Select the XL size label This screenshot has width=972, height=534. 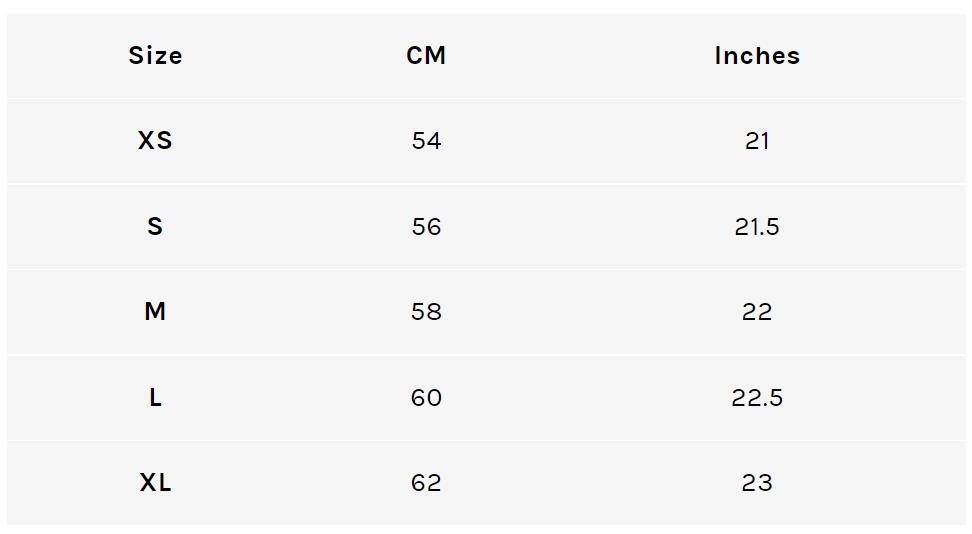coord(155,483)
